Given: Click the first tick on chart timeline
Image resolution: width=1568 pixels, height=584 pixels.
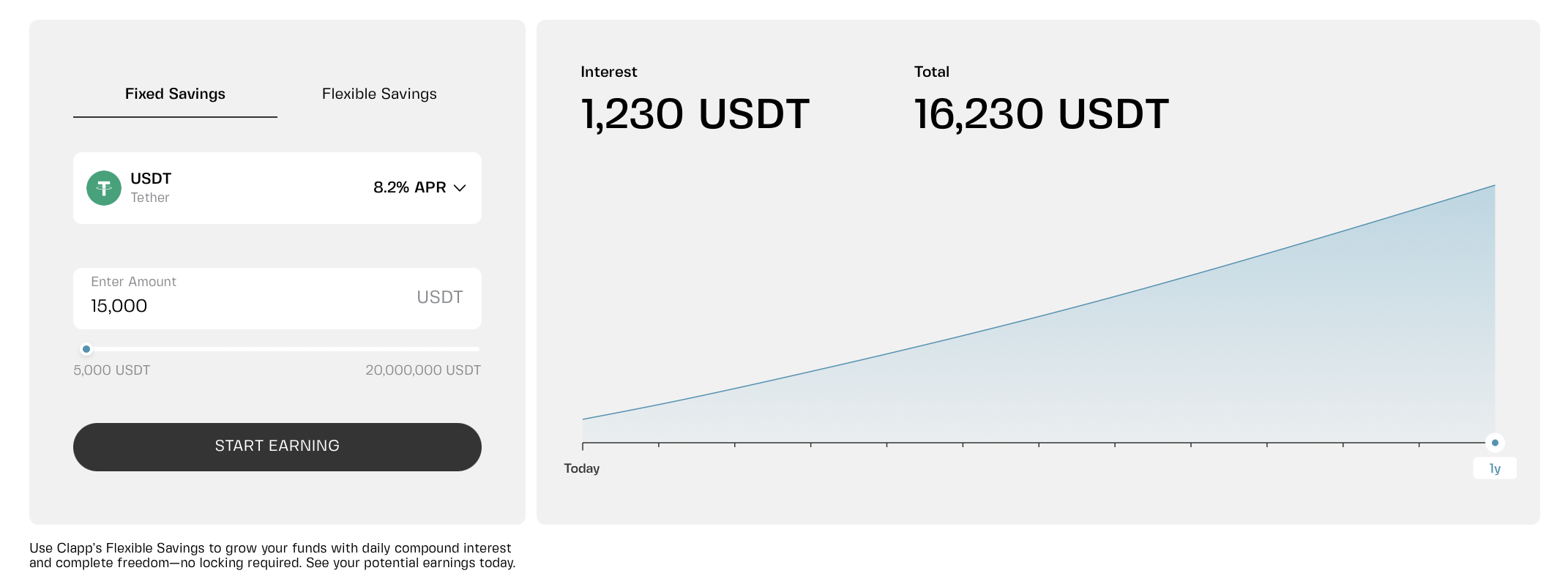Looking at the screenshot, I should tap(583, 445).
